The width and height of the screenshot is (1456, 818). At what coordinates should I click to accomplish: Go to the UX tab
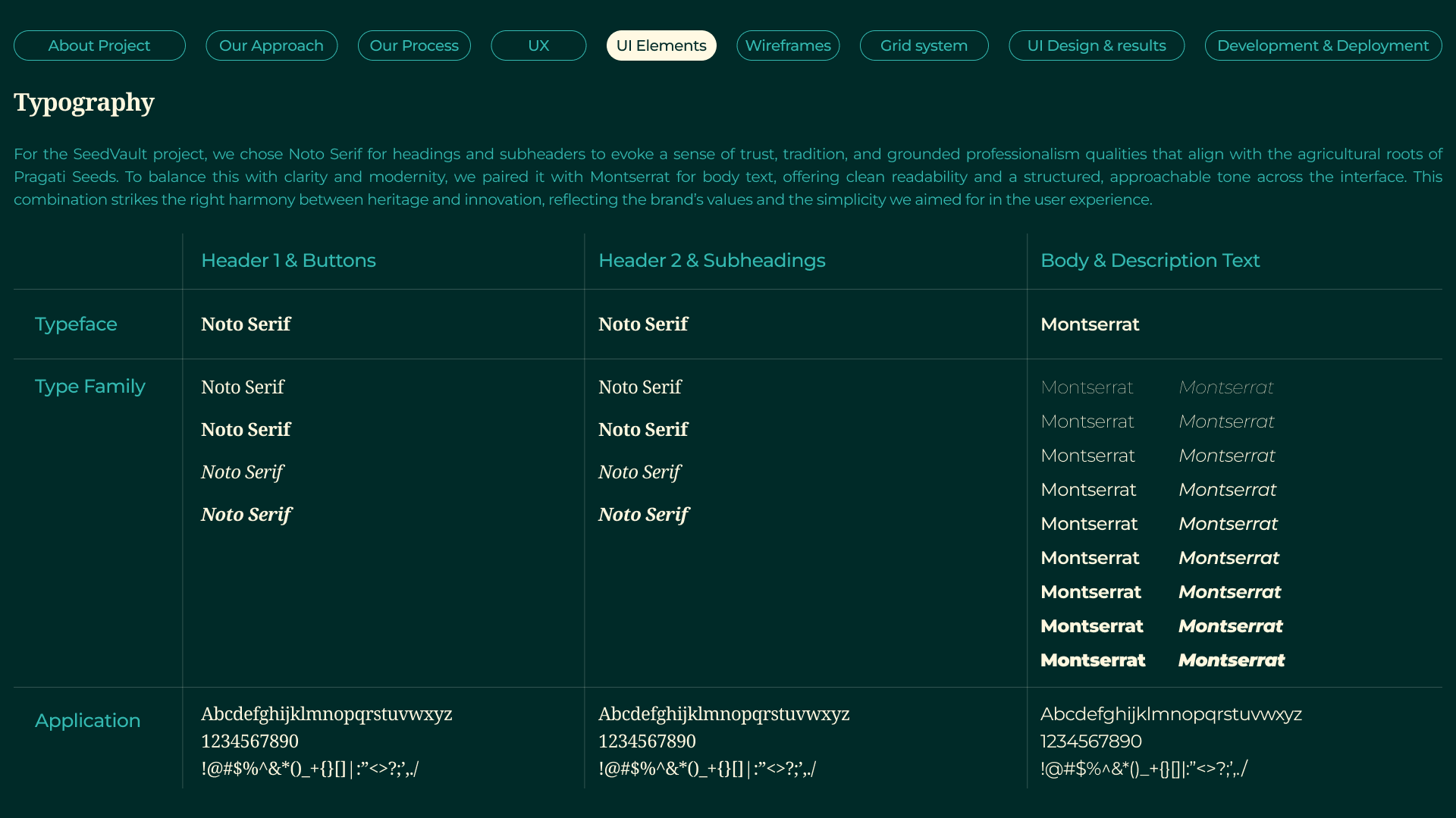coord(538,45)
